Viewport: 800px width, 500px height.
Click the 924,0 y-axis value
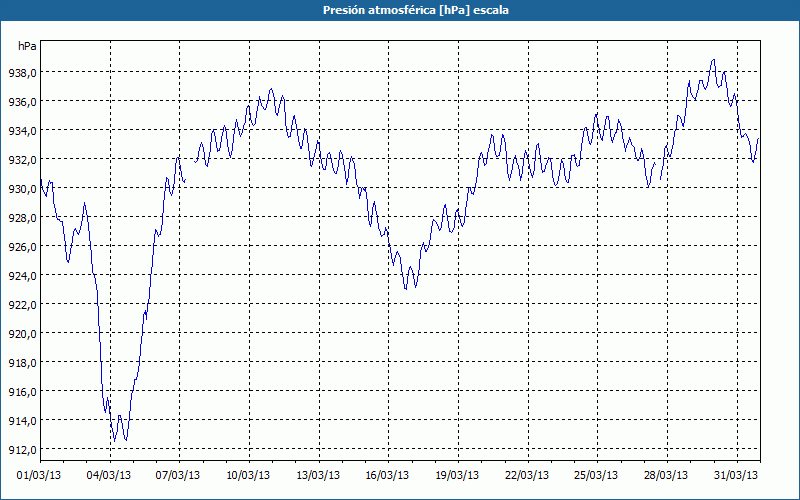point(22,276)
